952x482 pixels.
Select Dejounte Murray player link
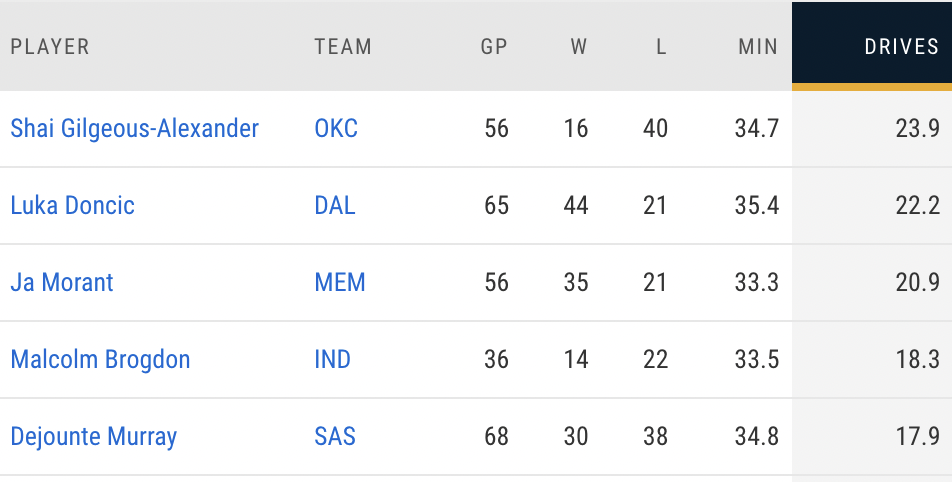click(x=93, y=437)
